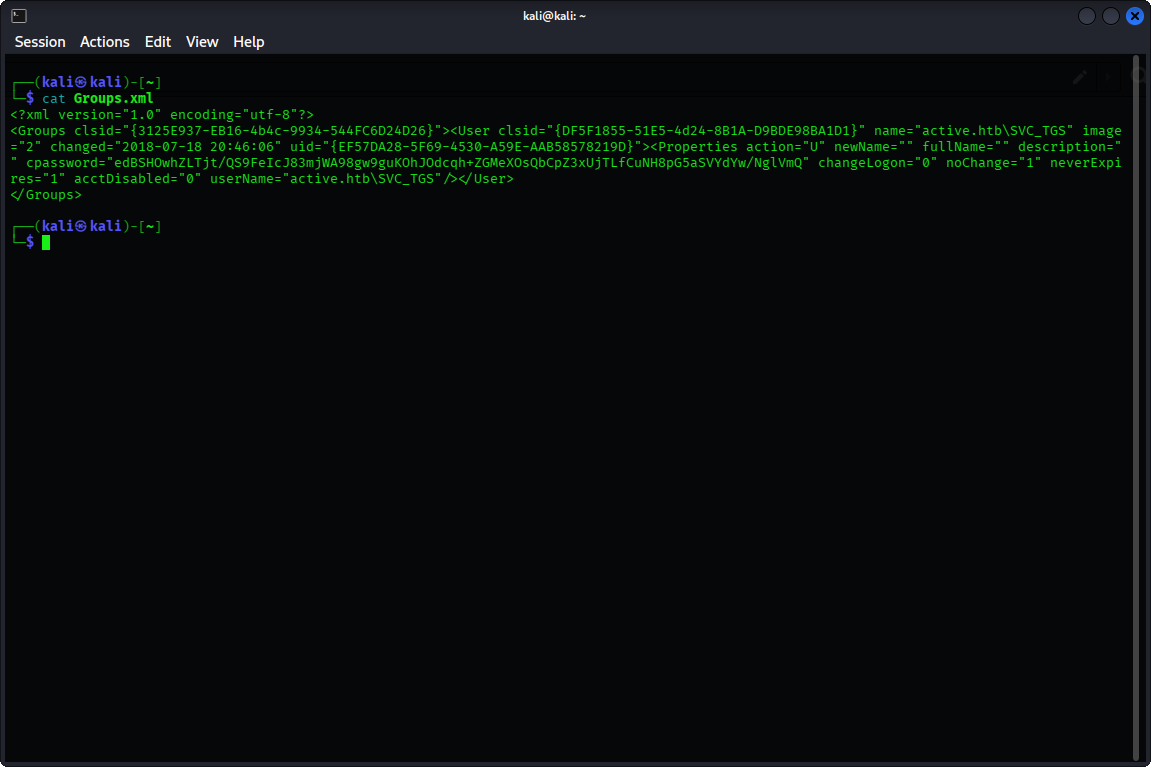
Task: Open the Edit menu
Action: click(157, 42)
